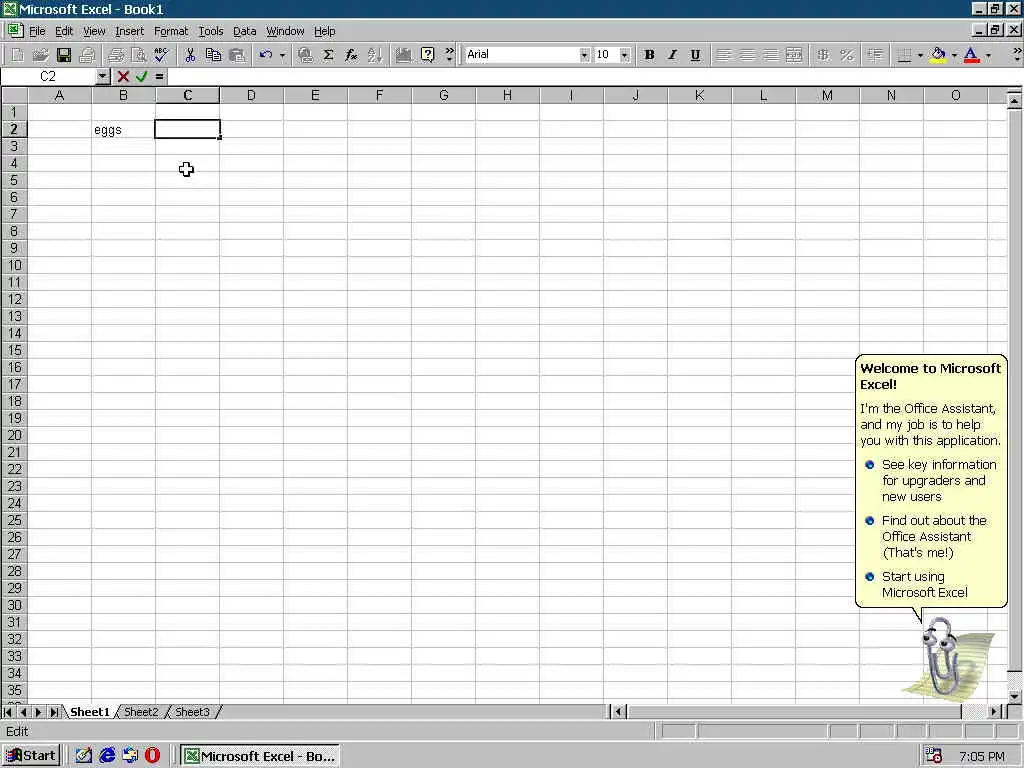This screenshot has width=1024, height=768.
Task: Choose Find out about the Office Assistant
Action: (927, 537)
